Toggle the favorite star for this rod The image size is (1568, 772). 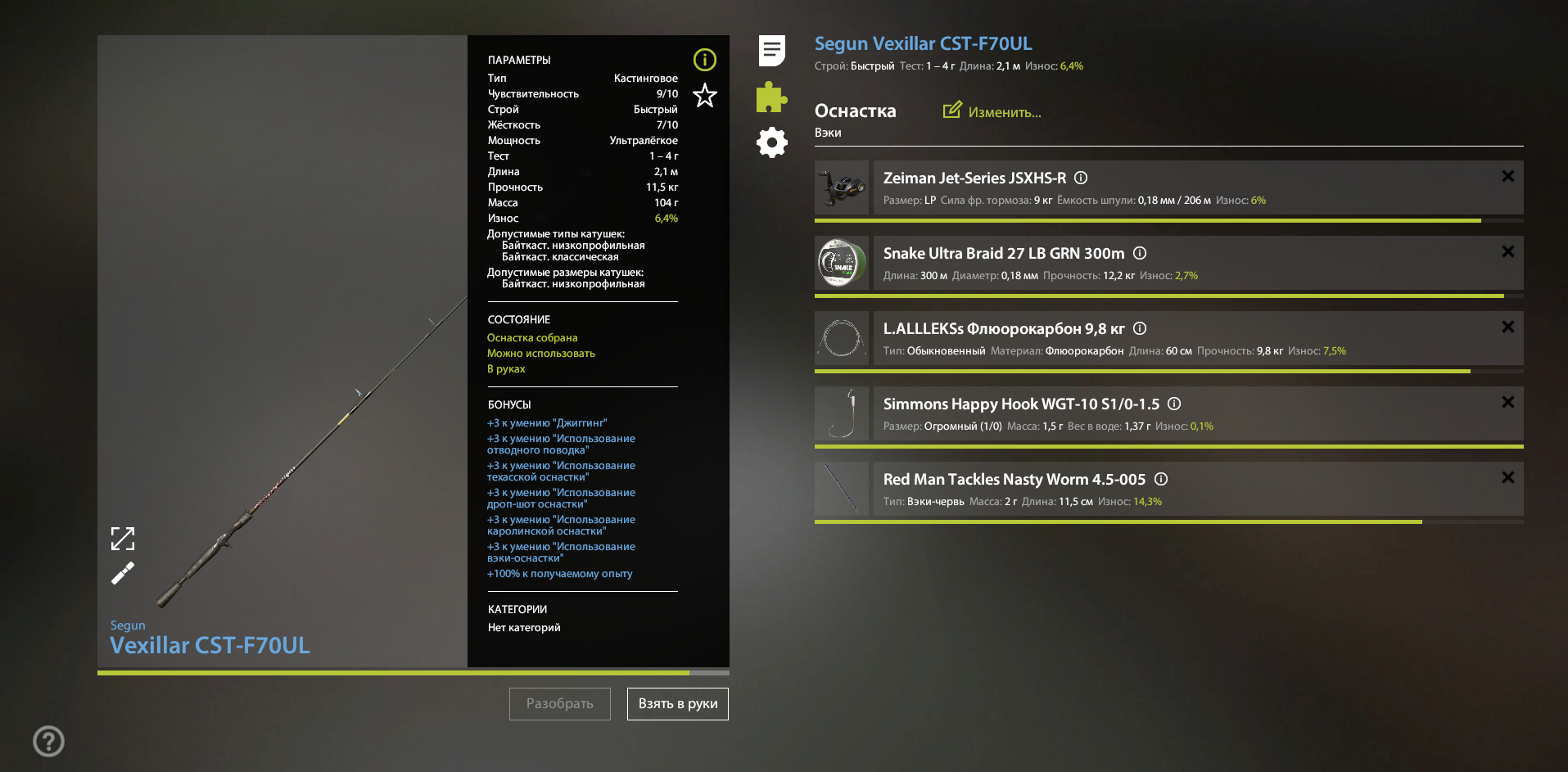pos(704,96)
